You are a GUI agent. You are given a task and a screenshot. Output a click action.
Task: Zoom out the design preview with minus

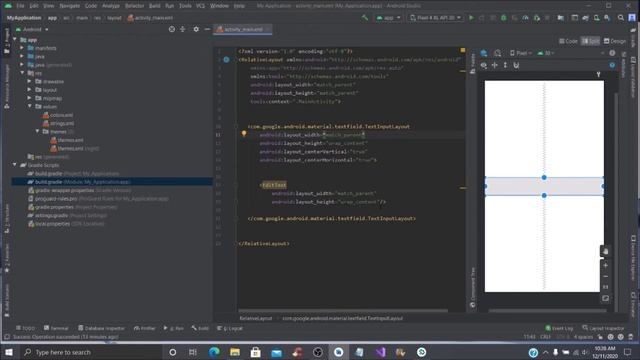605,276
